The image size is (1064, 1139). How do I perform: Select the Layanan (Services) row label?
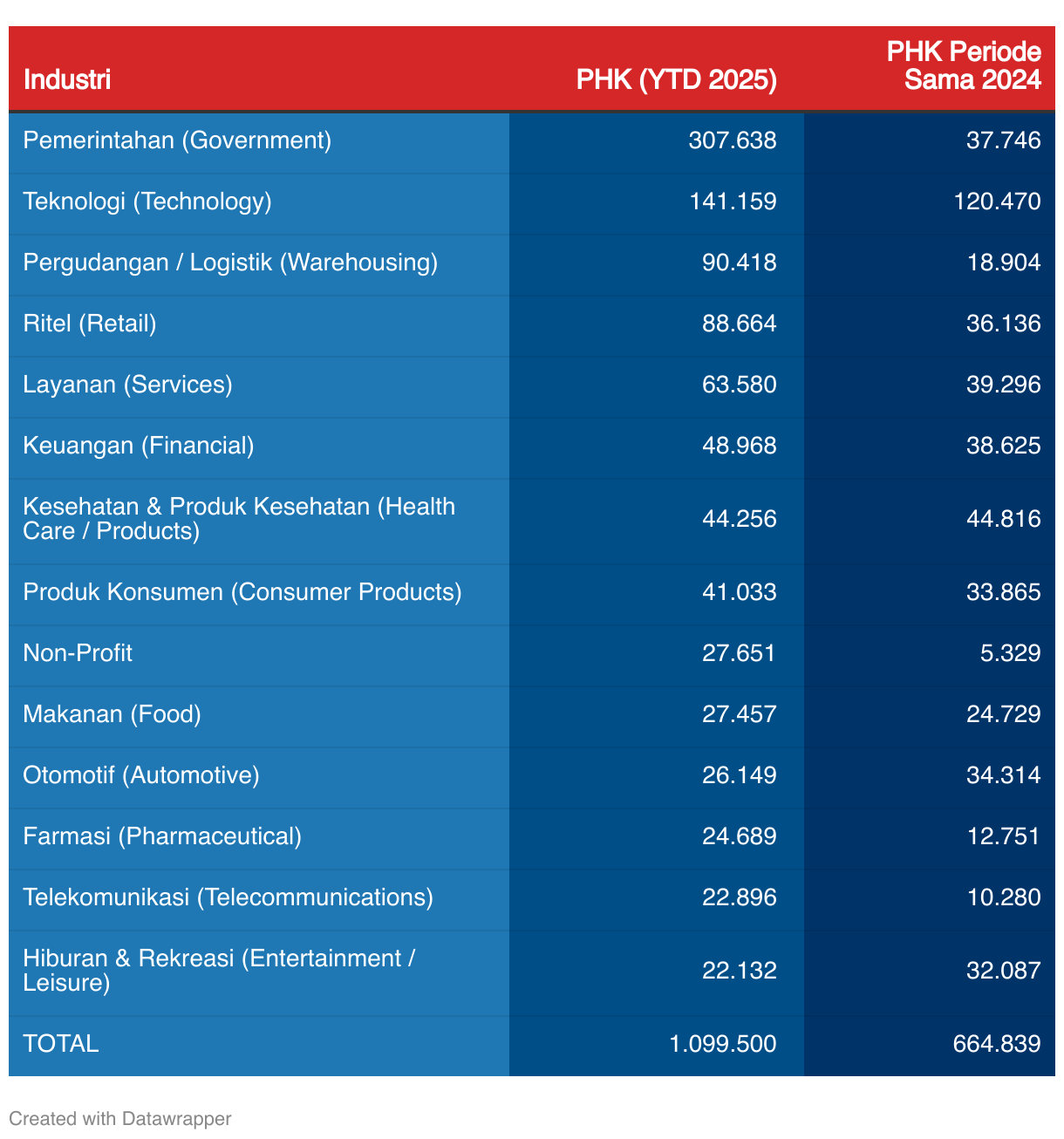pos(127,385)
